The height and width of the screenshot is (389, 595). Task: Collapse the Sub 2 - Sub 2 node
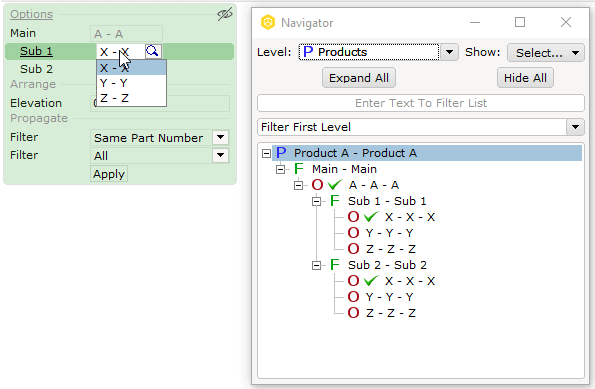[316, 265]
